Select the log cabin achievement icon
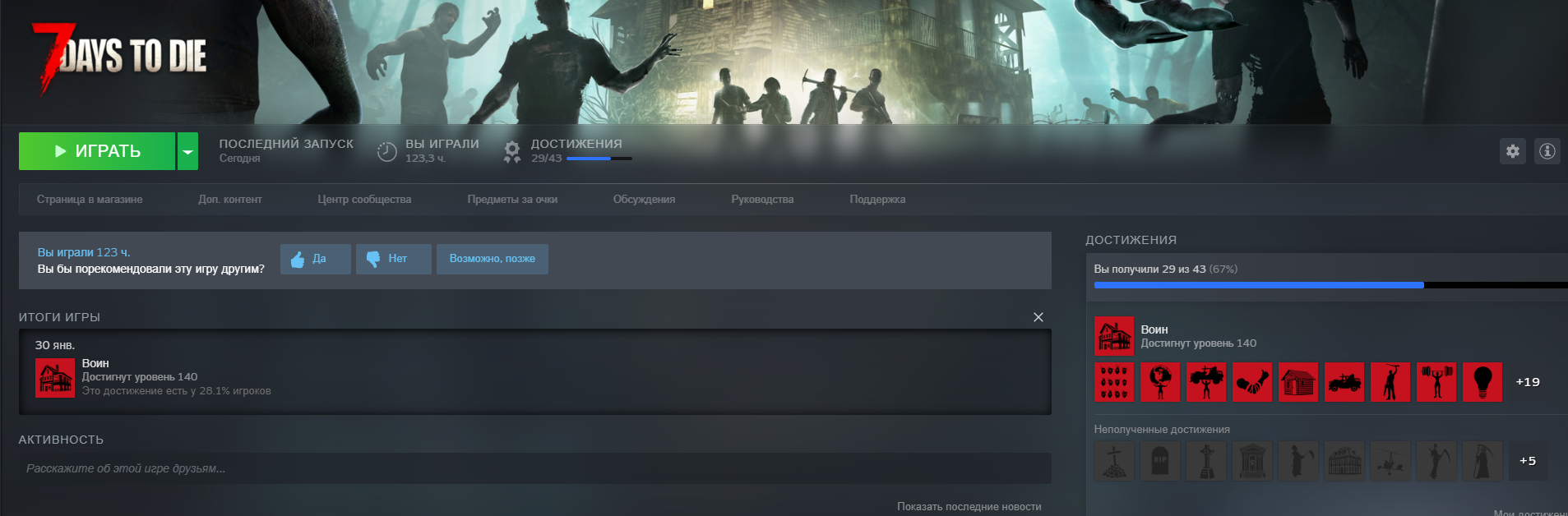The width and height of the screenshot is (1568, 516). click(x=1298, y=382)
